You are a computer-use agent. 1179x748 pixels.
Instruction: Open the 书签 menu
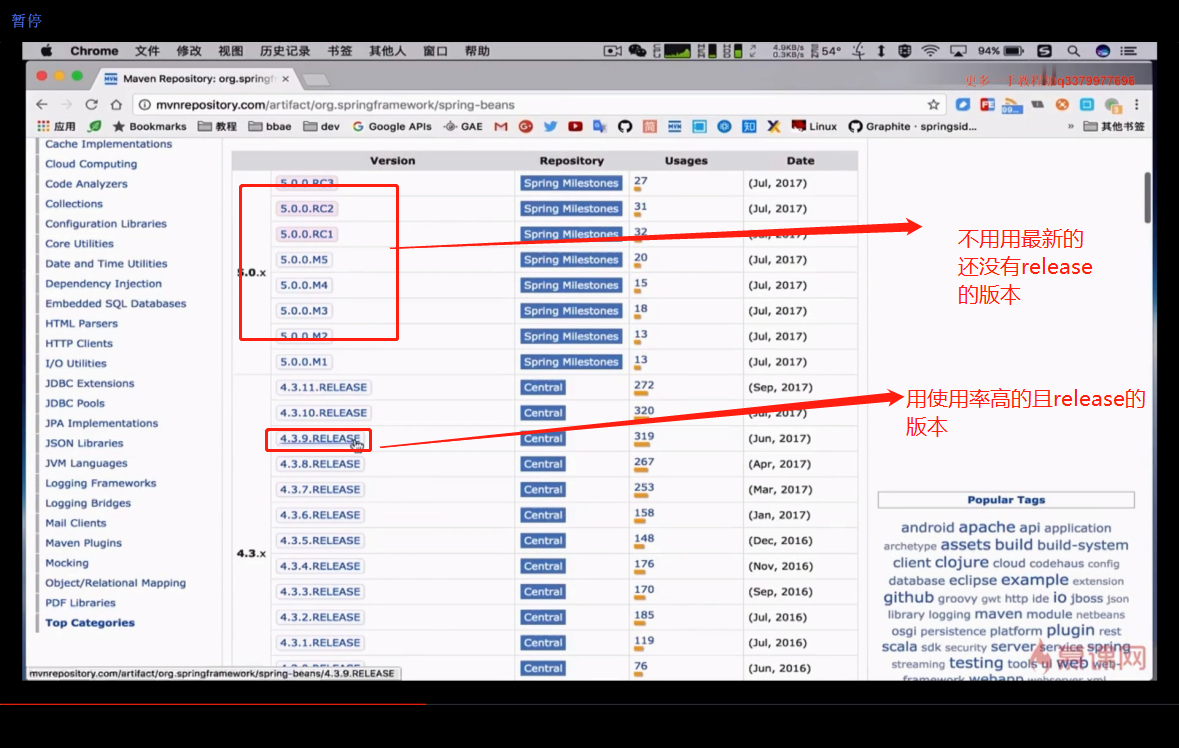(x=340, y=51)
